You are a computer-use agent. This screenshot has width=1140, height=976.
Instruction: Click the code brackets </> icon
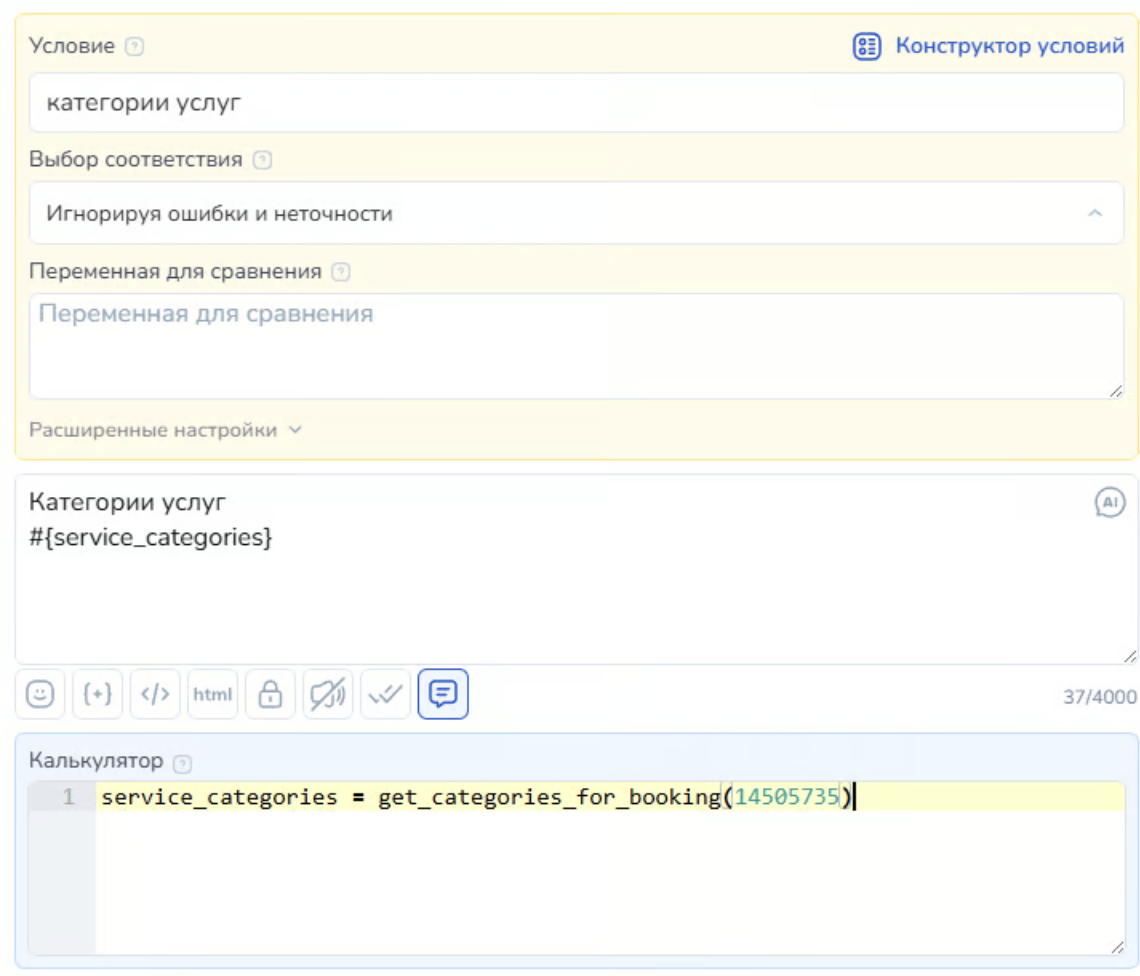[x=155, y=695]
